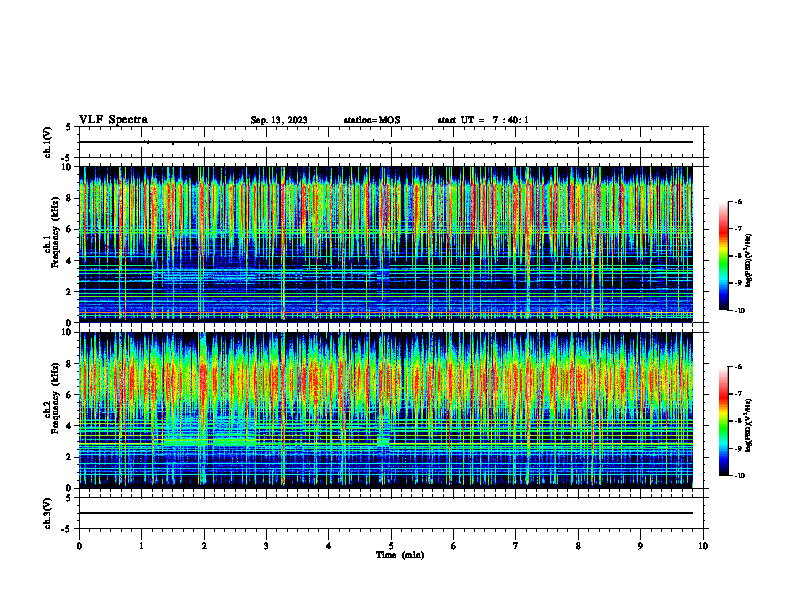Viewport: 792px width, 612px height.
Task: Click the time axis tick label "7"
Action: point(516,546)
